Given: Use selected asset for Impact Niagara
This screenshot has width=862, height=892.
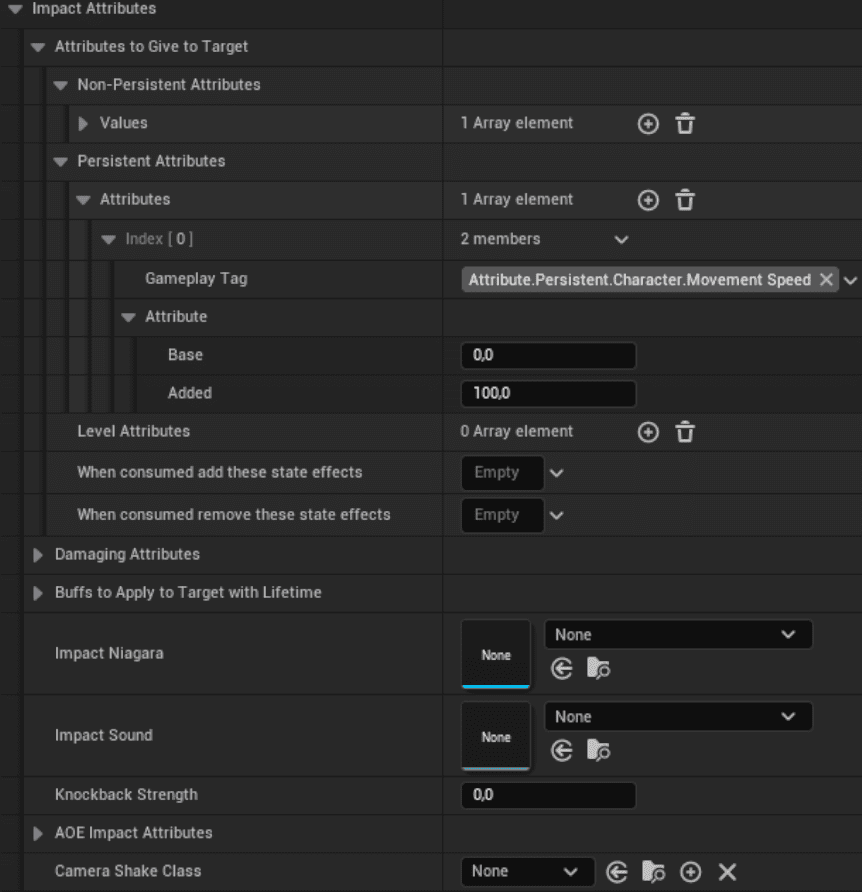Looking at the screenshot, I should pos(562,668).
